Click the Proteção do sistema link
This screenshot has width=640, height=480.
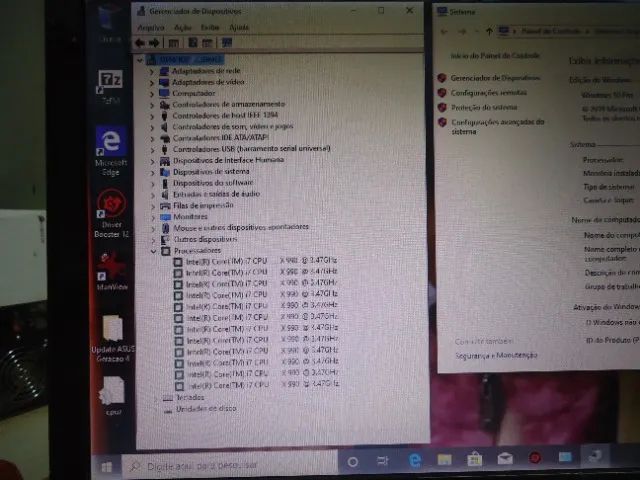click(484, 107)
